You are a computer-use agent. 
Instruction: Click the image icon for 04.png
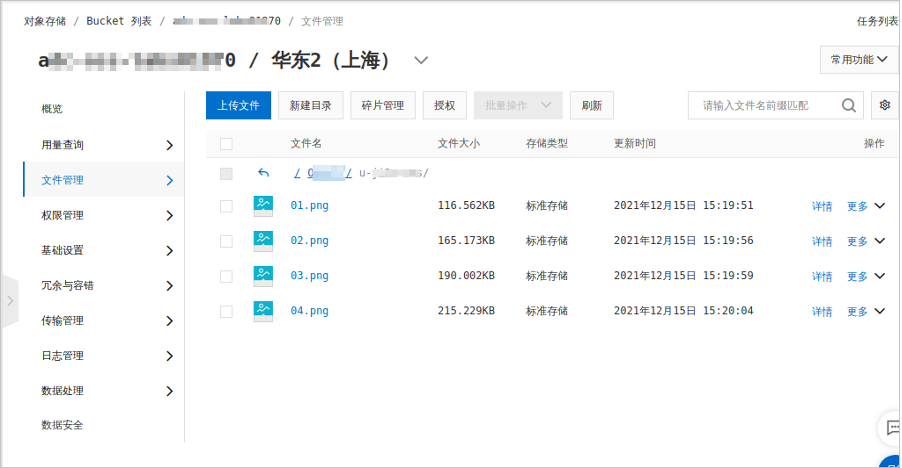pyautogui.click(x=263, y=311)
